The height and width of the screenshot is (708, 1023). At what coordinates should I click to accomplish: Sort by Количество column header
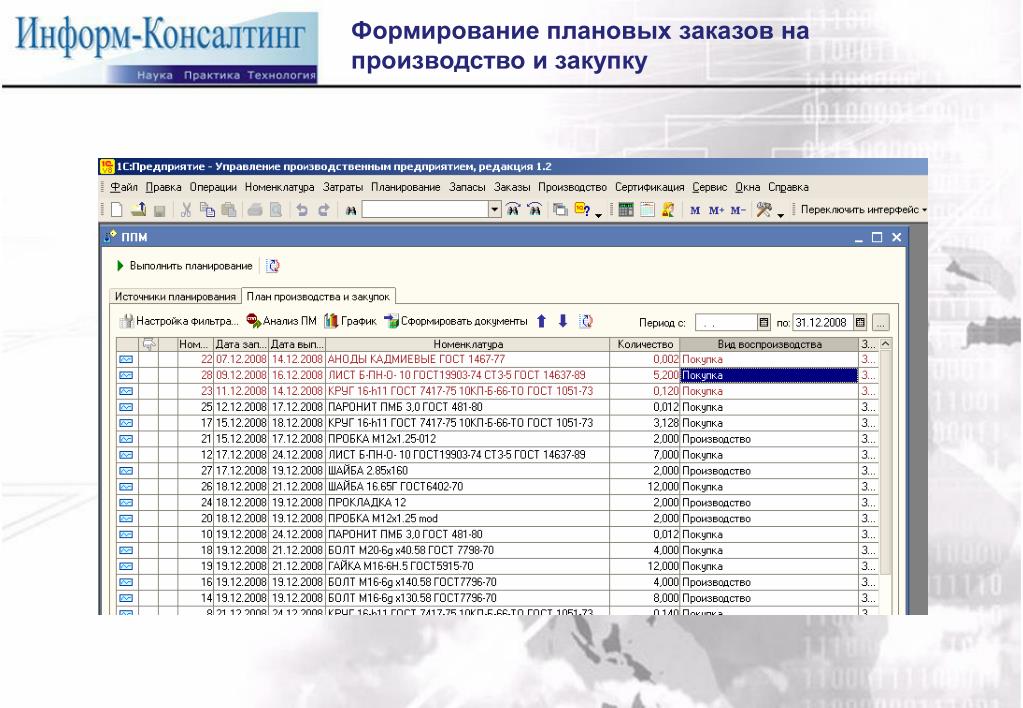[645, 344]
